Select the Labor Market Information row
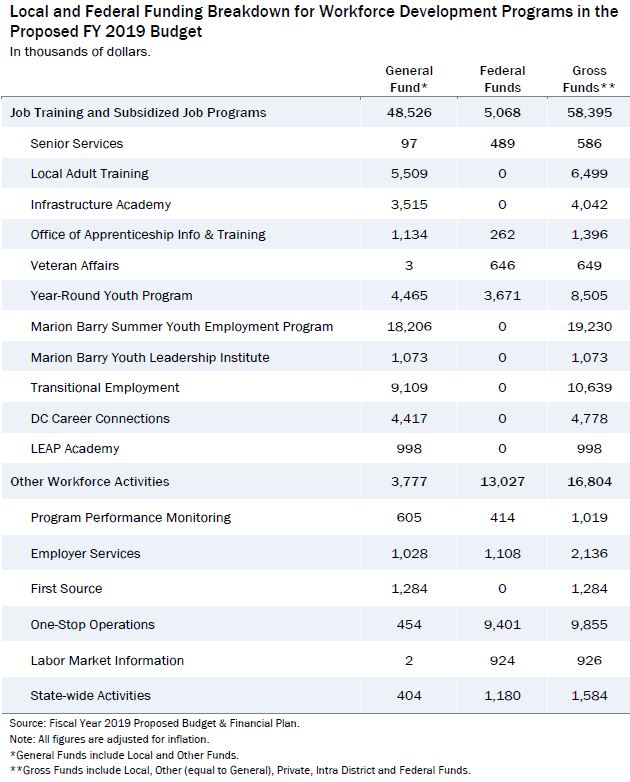Image resolution: width=630 pixels, height=782 pixels. coord(315,660)
